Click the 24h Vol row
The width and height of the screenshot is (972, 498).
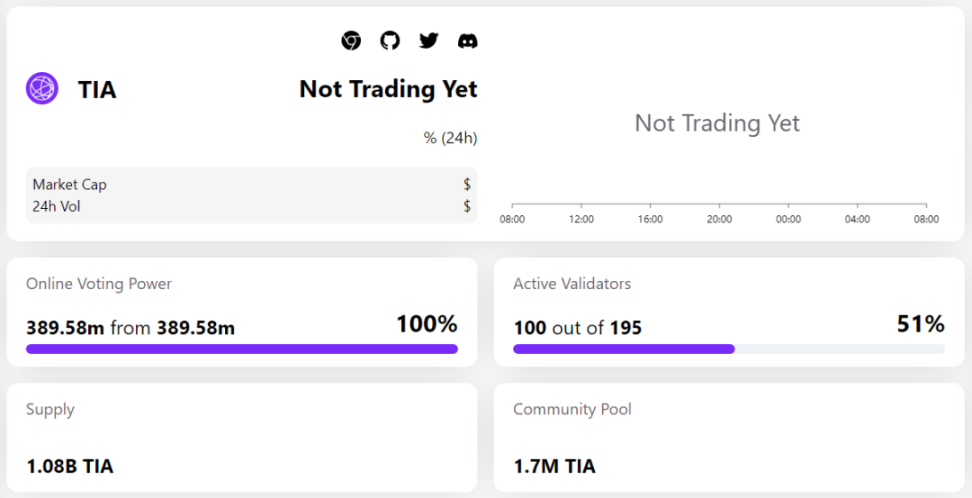251,206
